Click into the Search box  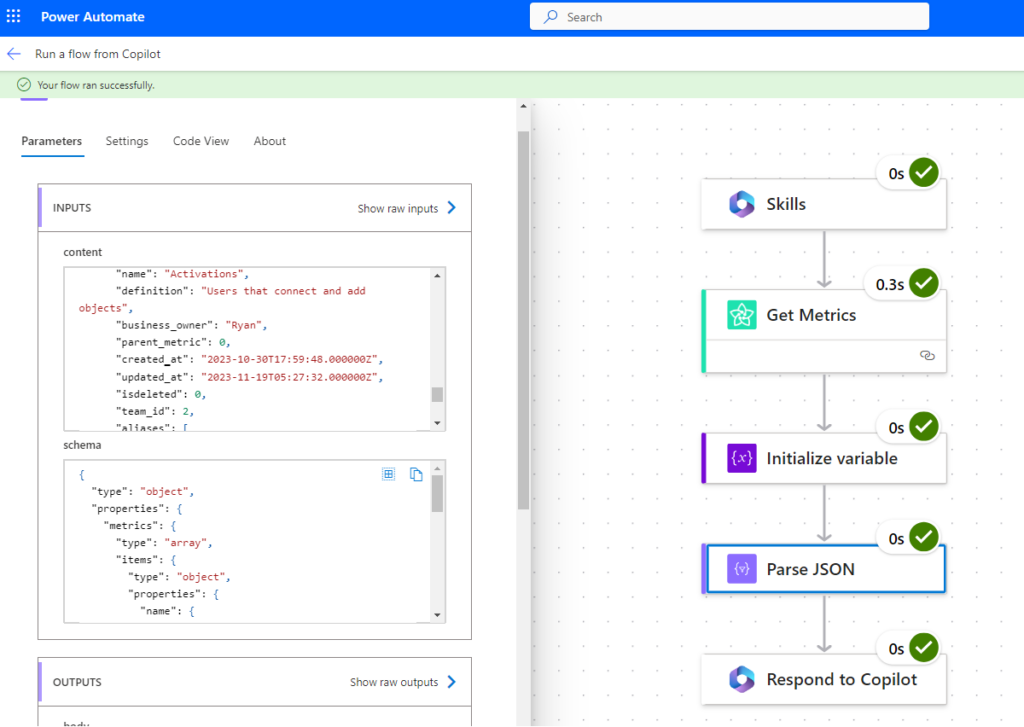click(x=729, y=17)
